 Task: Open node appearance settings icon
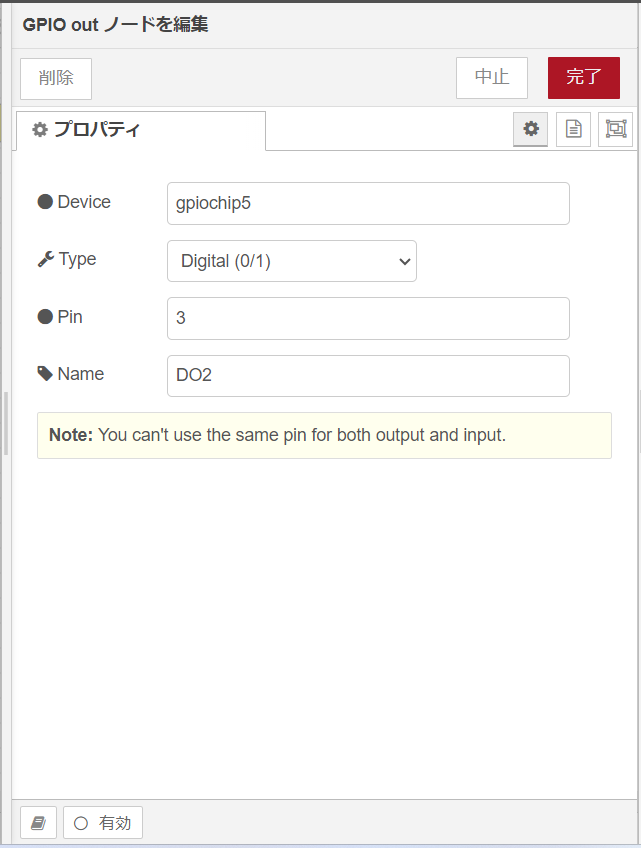tap(616, 129)
